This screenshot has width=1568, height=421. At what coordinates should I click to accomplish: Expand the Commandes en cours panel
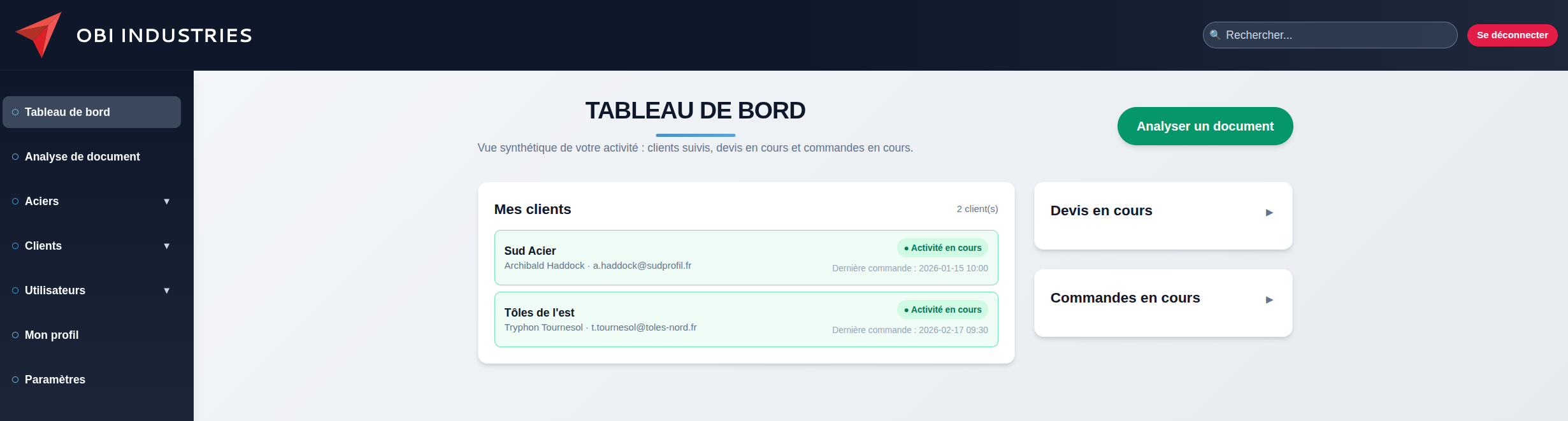tap(1269, 300)
